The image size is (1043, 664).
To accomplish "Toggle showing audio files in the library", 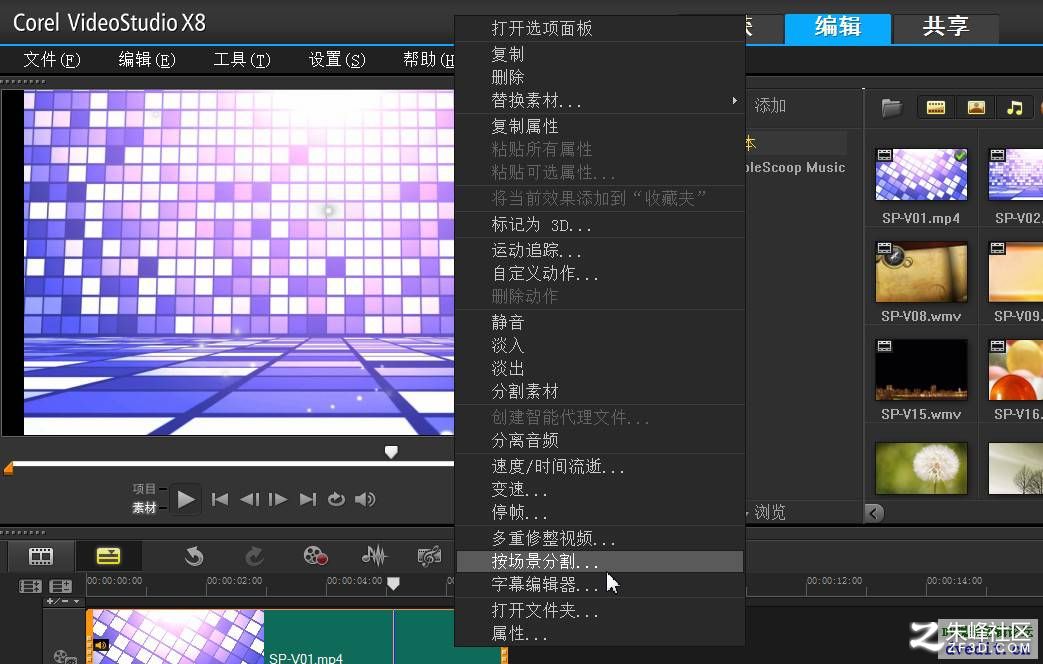I will [x=1015, y=107].
